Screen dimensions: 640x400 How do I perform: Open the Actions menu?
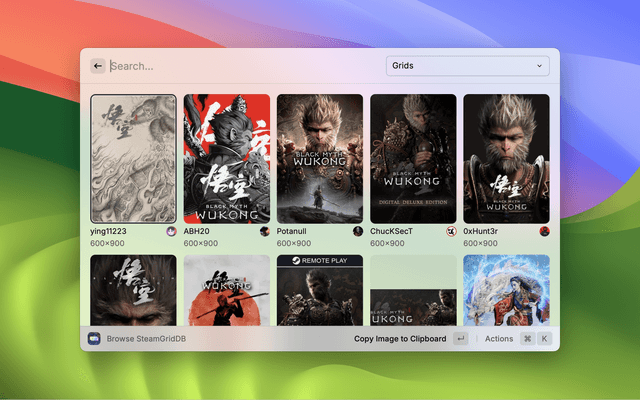499,339
